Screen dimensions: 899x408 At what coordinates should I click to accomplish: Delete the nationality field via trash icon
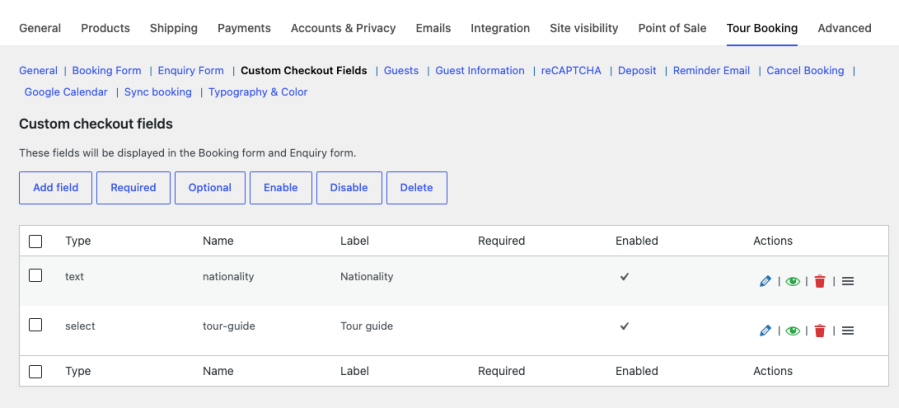(x=819, y=281)
